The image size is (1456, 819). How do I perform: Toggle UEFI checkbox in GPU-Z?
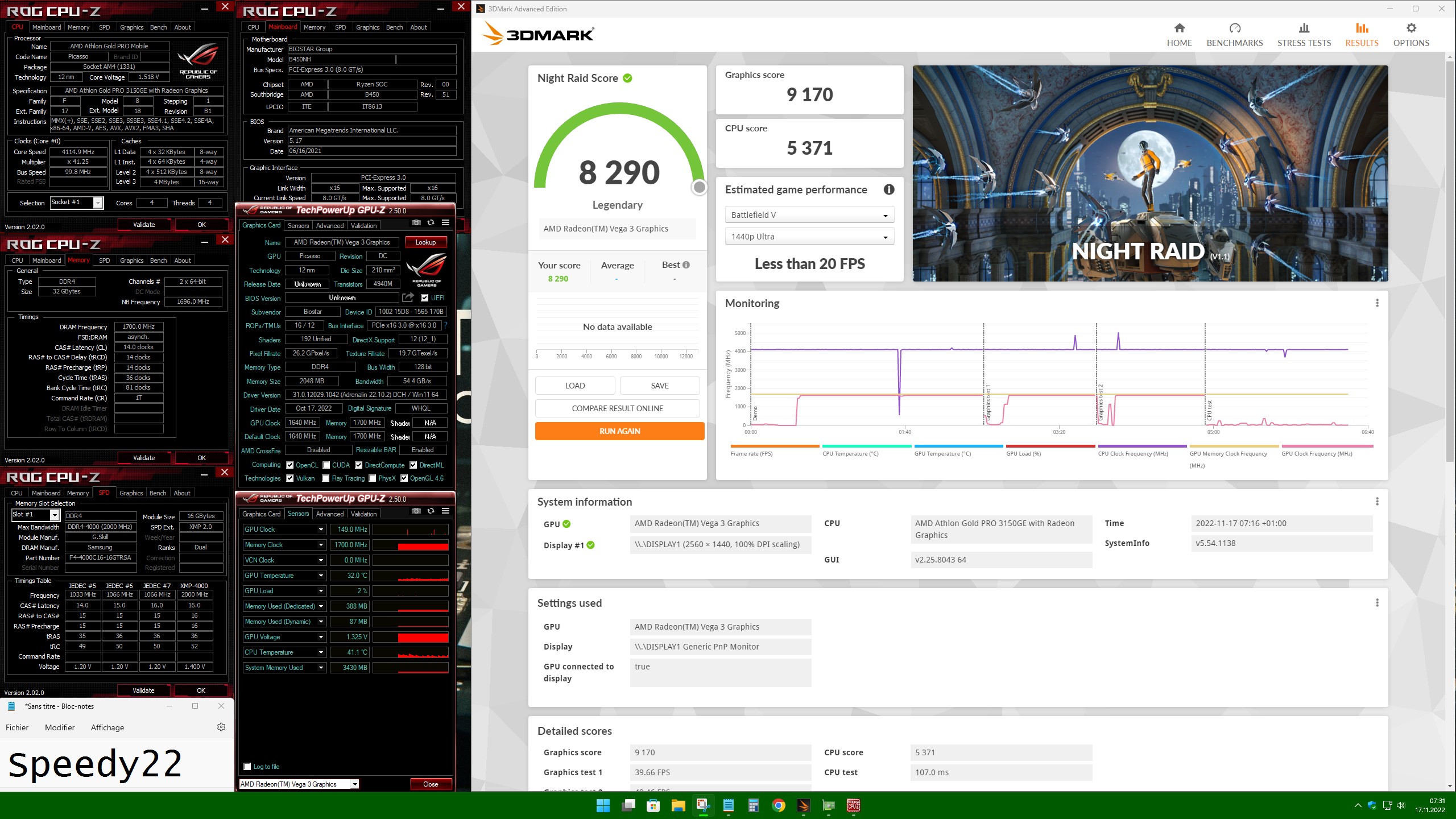[x=424, y=298]
